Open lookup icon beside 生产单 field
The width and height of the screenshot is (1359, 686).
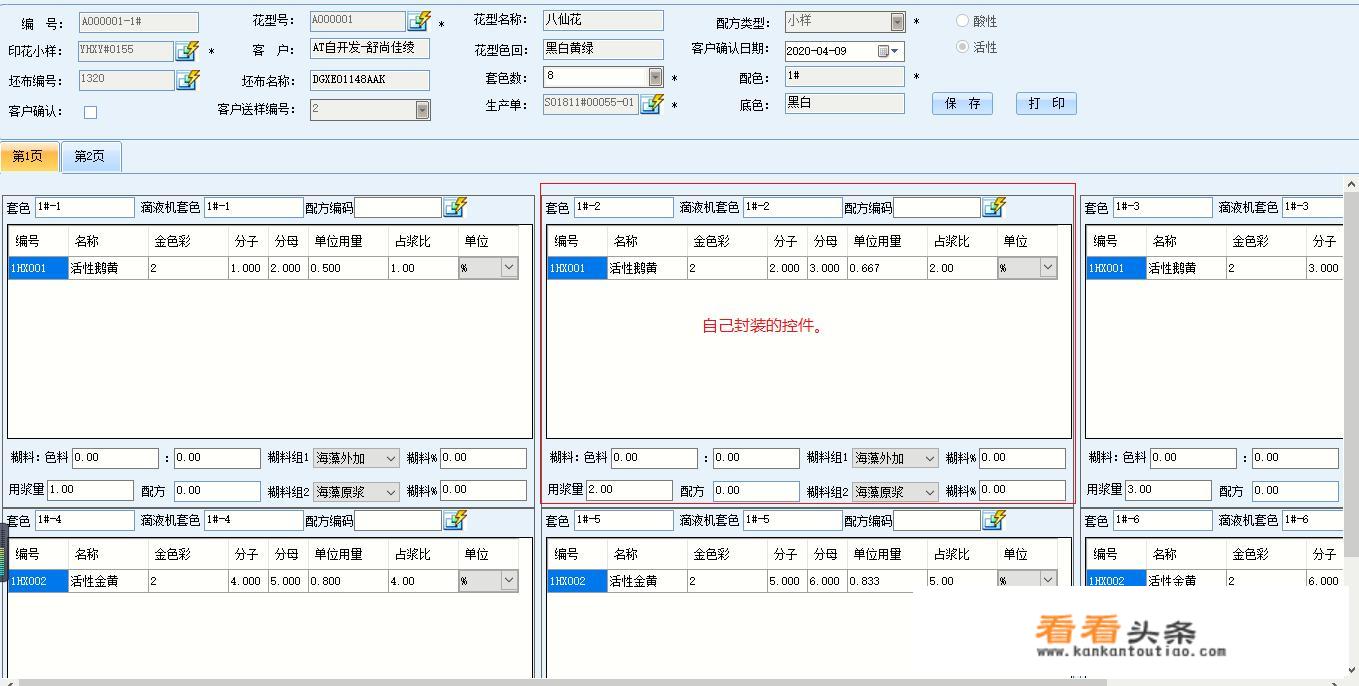point(652,104)
